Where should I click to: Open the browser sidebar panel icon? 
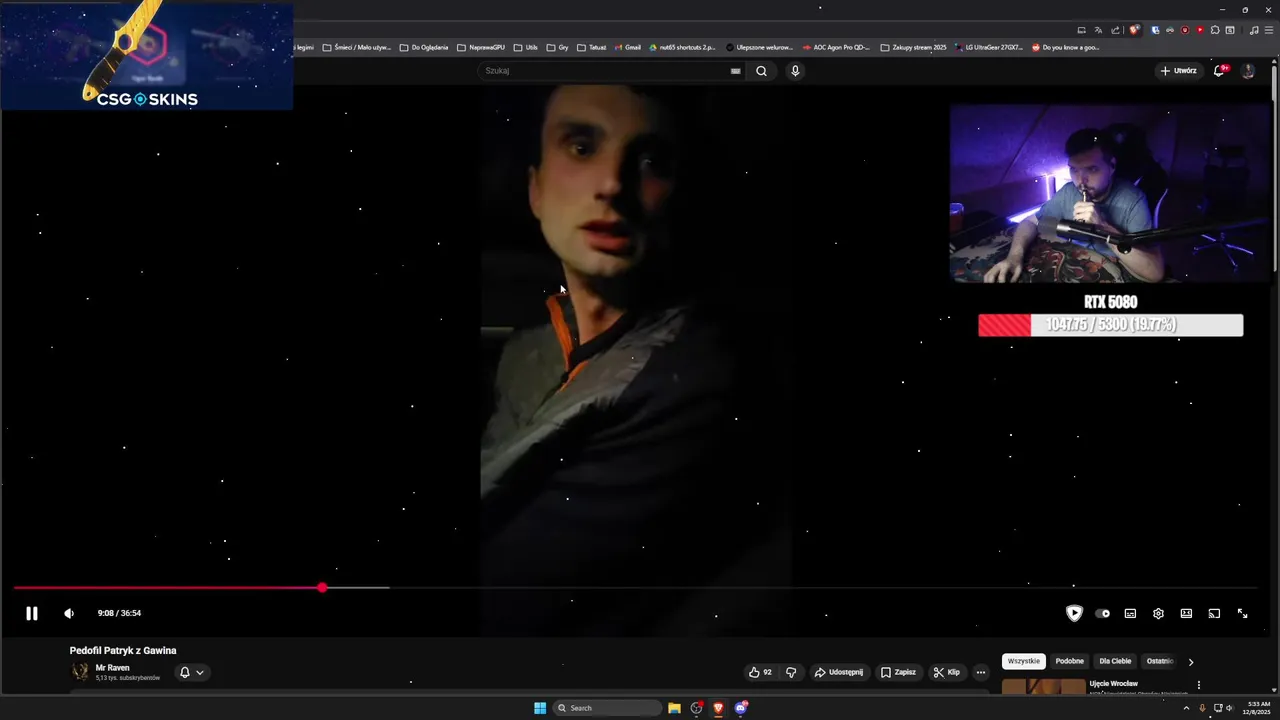coord(1230,30)
